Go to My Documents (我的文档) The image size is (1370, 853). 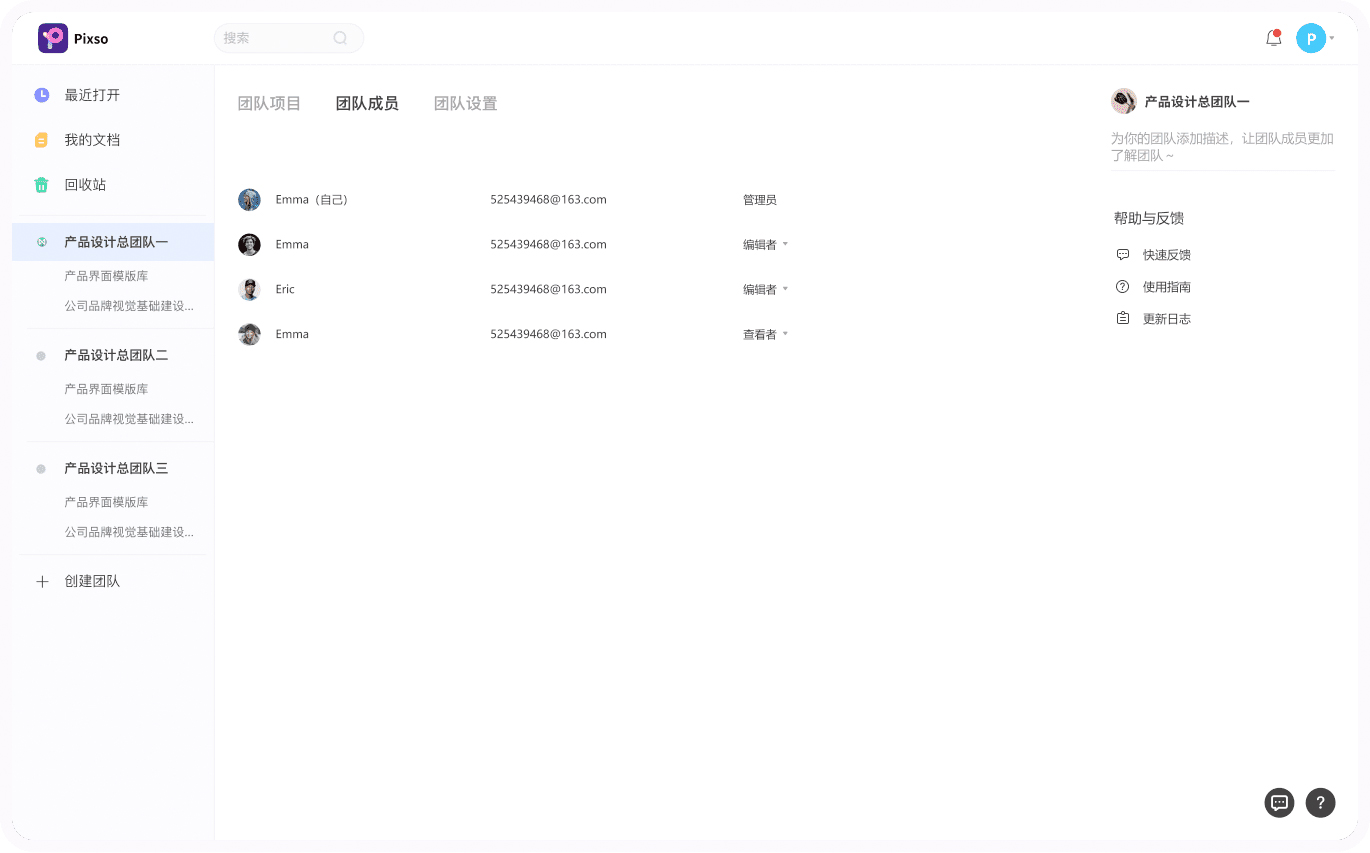92,140
